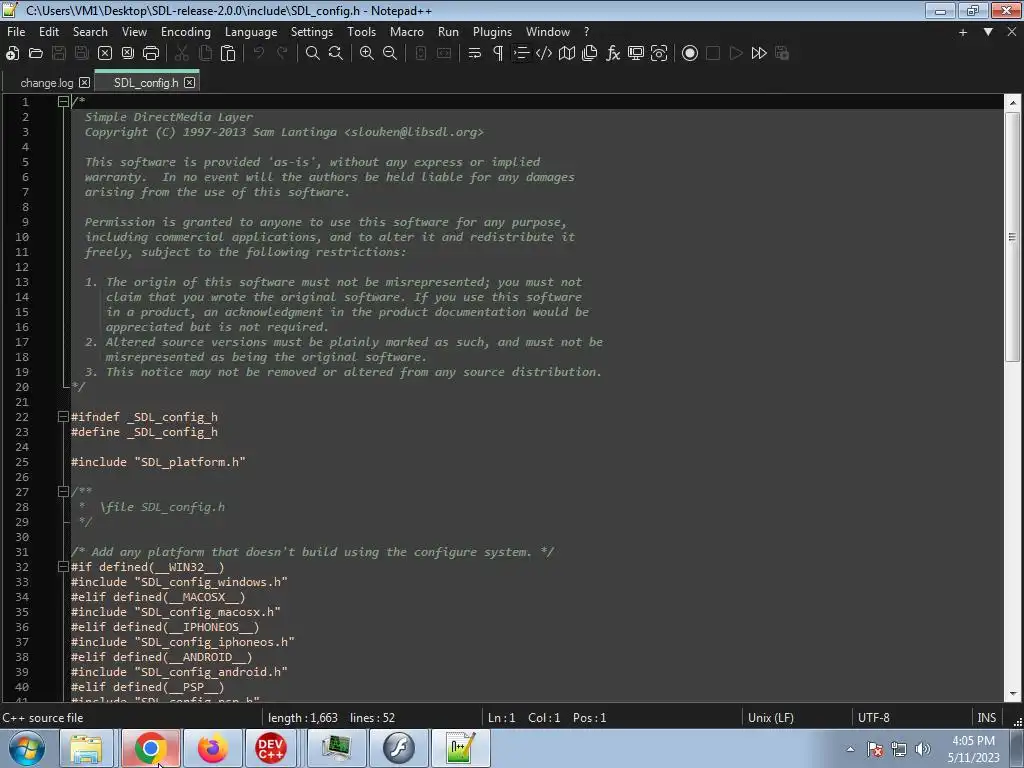Toggle Show all characters pilcrow icon
The image size is (1024, 768).
pos(498,54)
